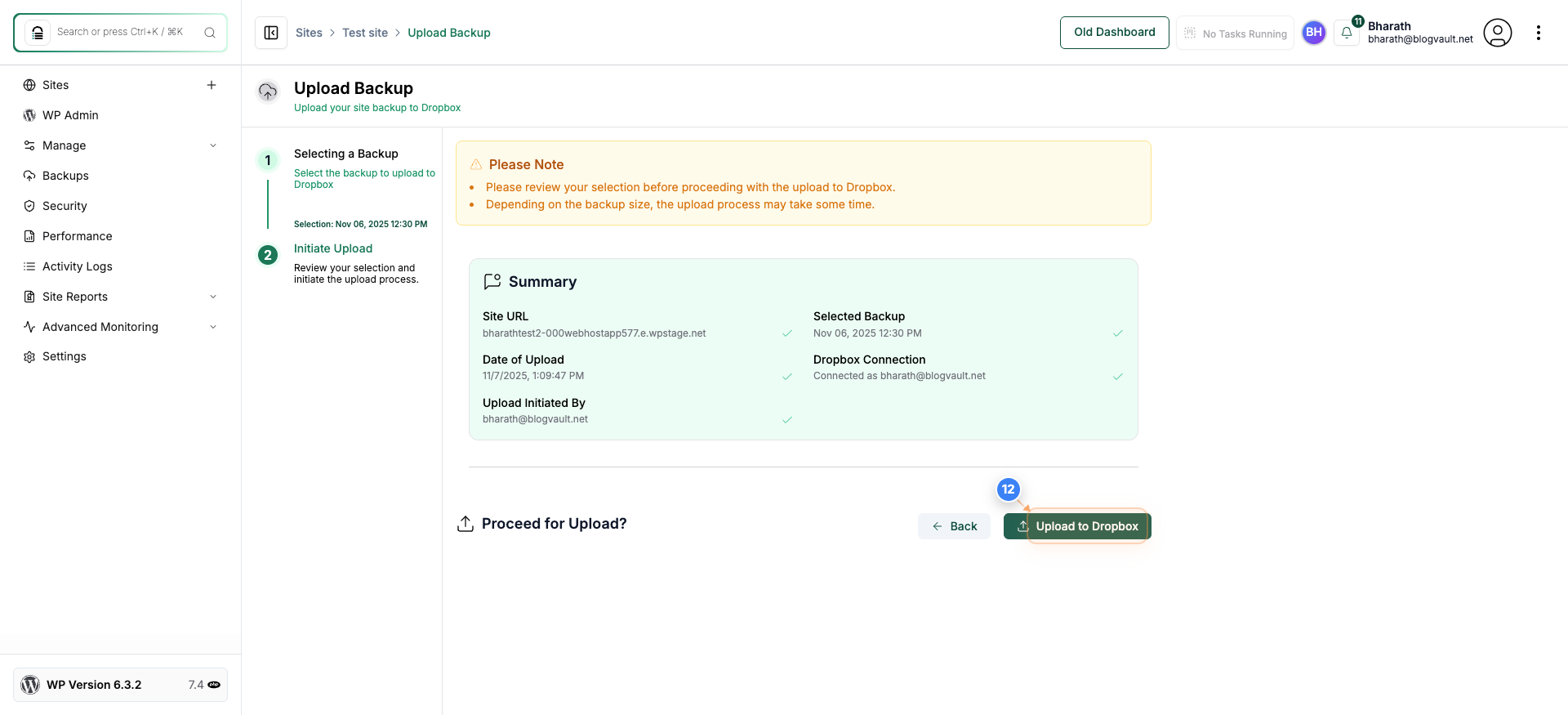Click the Manage sliders icon
The height and width of the screenshot is (715, 1568).
click(29, 145)
